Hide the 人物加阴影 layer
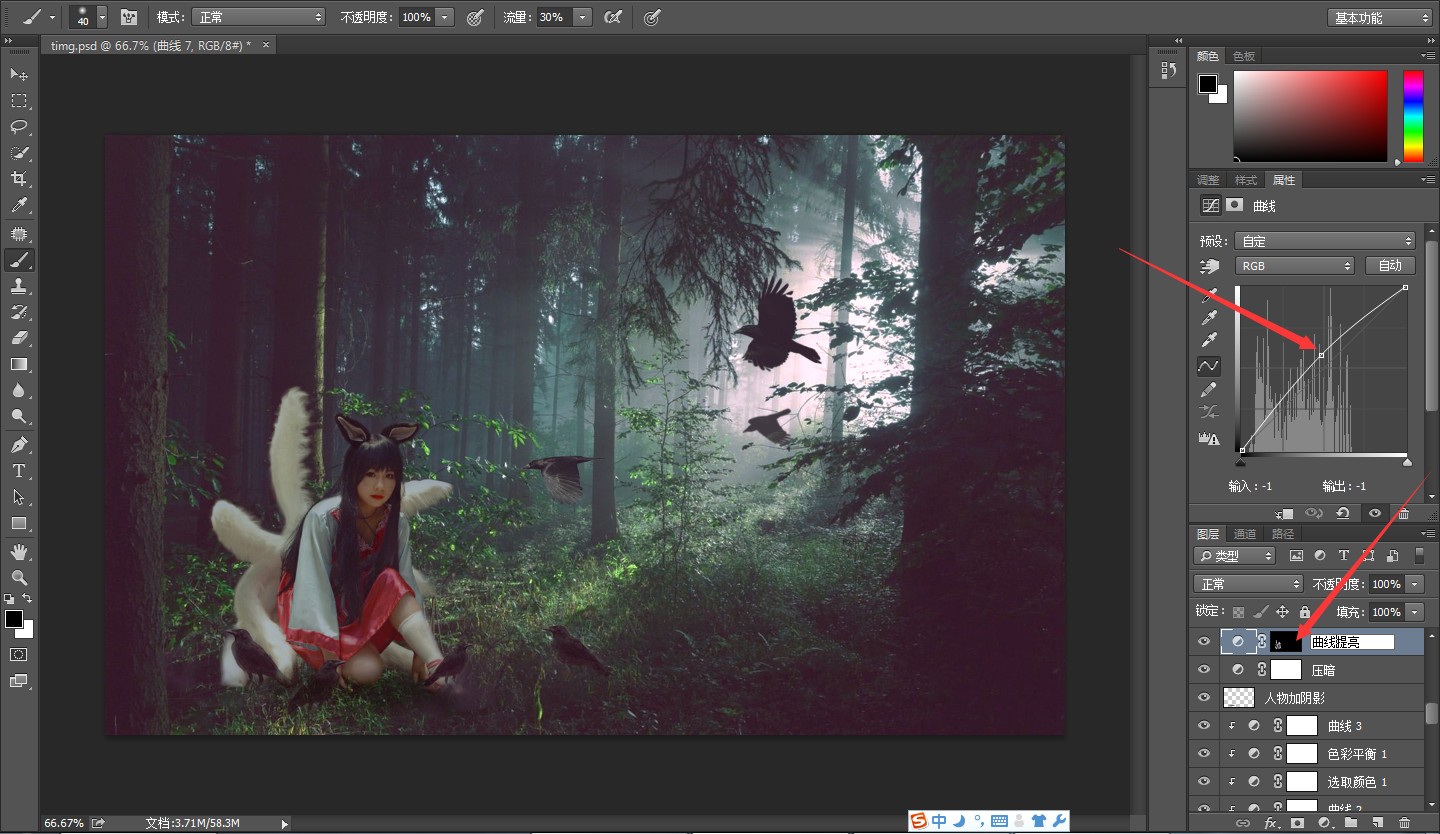 (1204, 698)
